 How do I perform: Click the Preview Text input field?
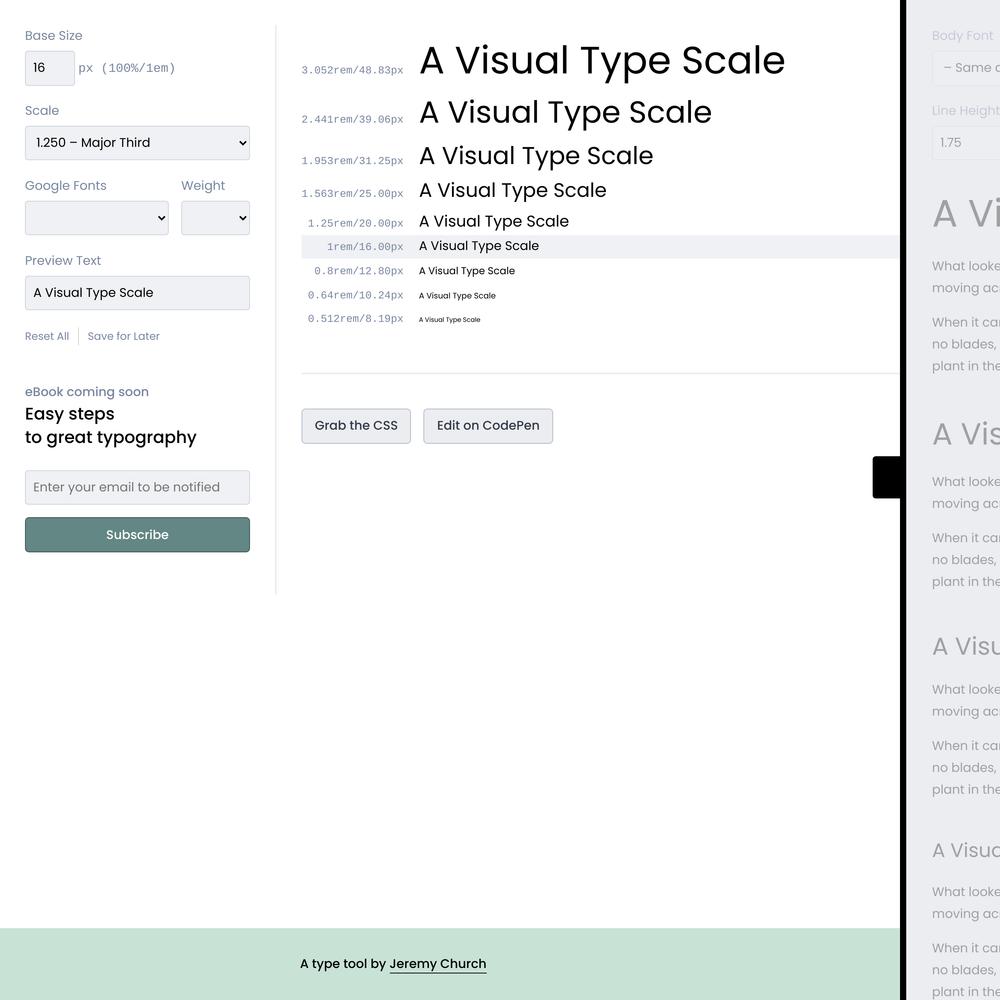137,293
